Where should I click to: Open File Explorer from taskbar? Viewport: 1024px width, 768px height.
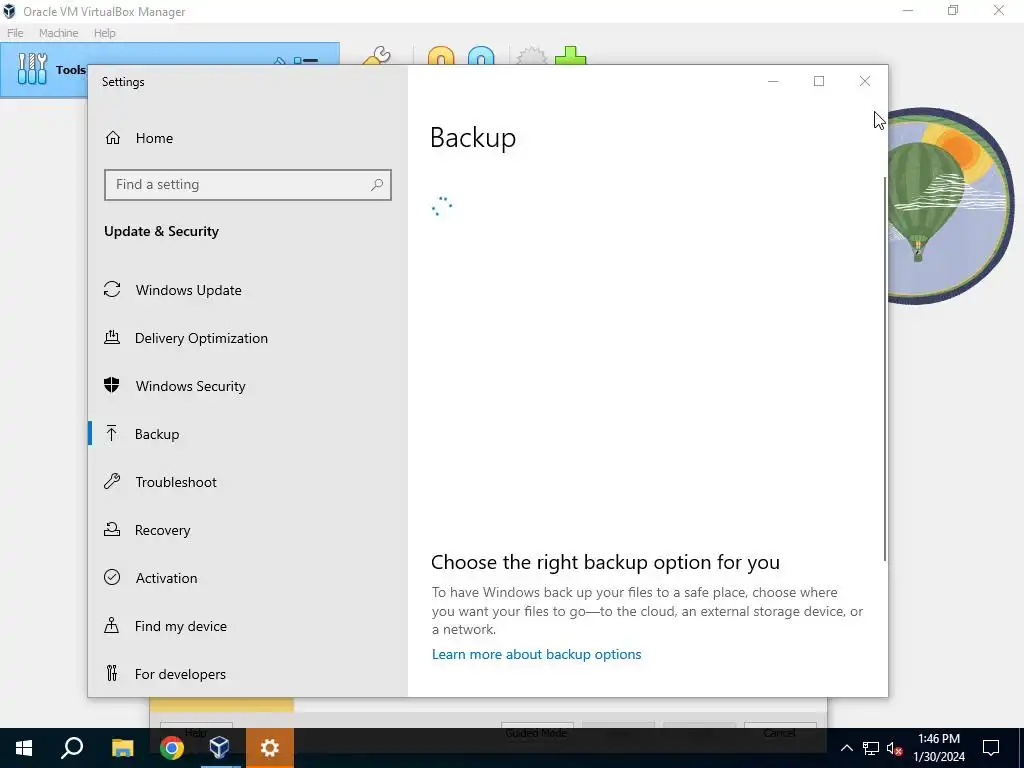(122, 748)
